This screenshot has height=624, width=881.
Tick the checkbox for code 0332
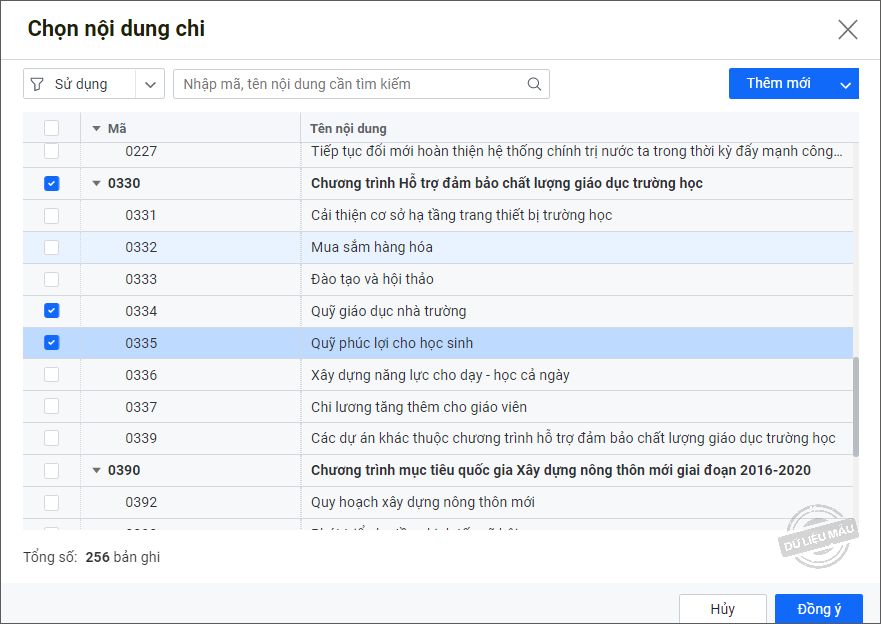pyautogui.click(x=52, y=247)
